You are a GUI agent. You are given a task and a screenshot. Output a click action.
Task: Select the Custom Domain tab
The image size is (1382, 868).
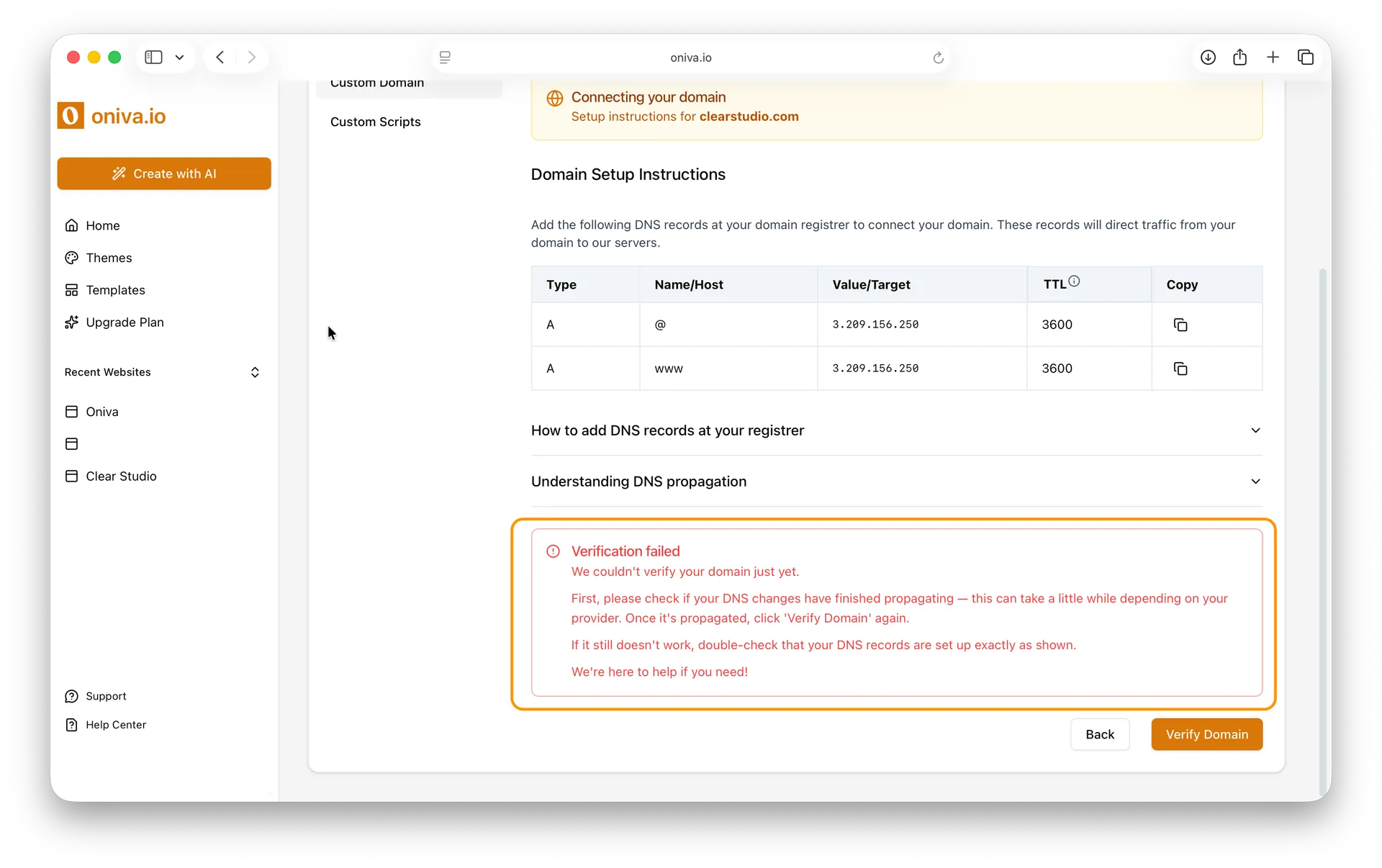coord(376,84)
